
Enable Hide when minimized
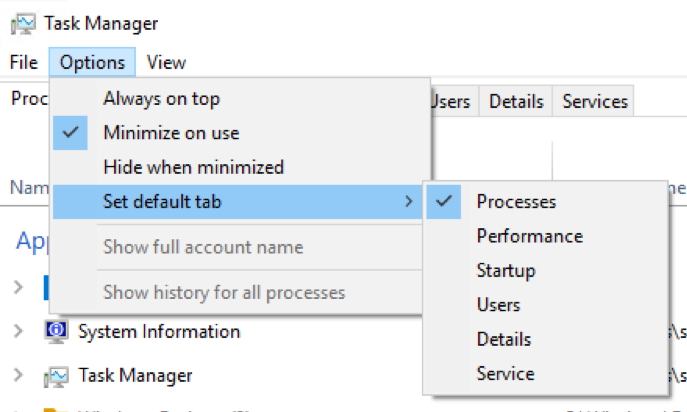point(193,167)
